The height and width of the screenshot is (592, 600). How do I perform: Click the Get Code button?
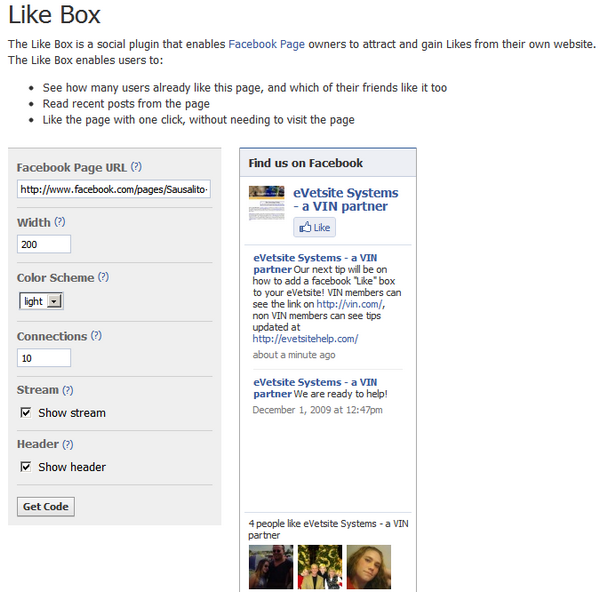[46, 507]
